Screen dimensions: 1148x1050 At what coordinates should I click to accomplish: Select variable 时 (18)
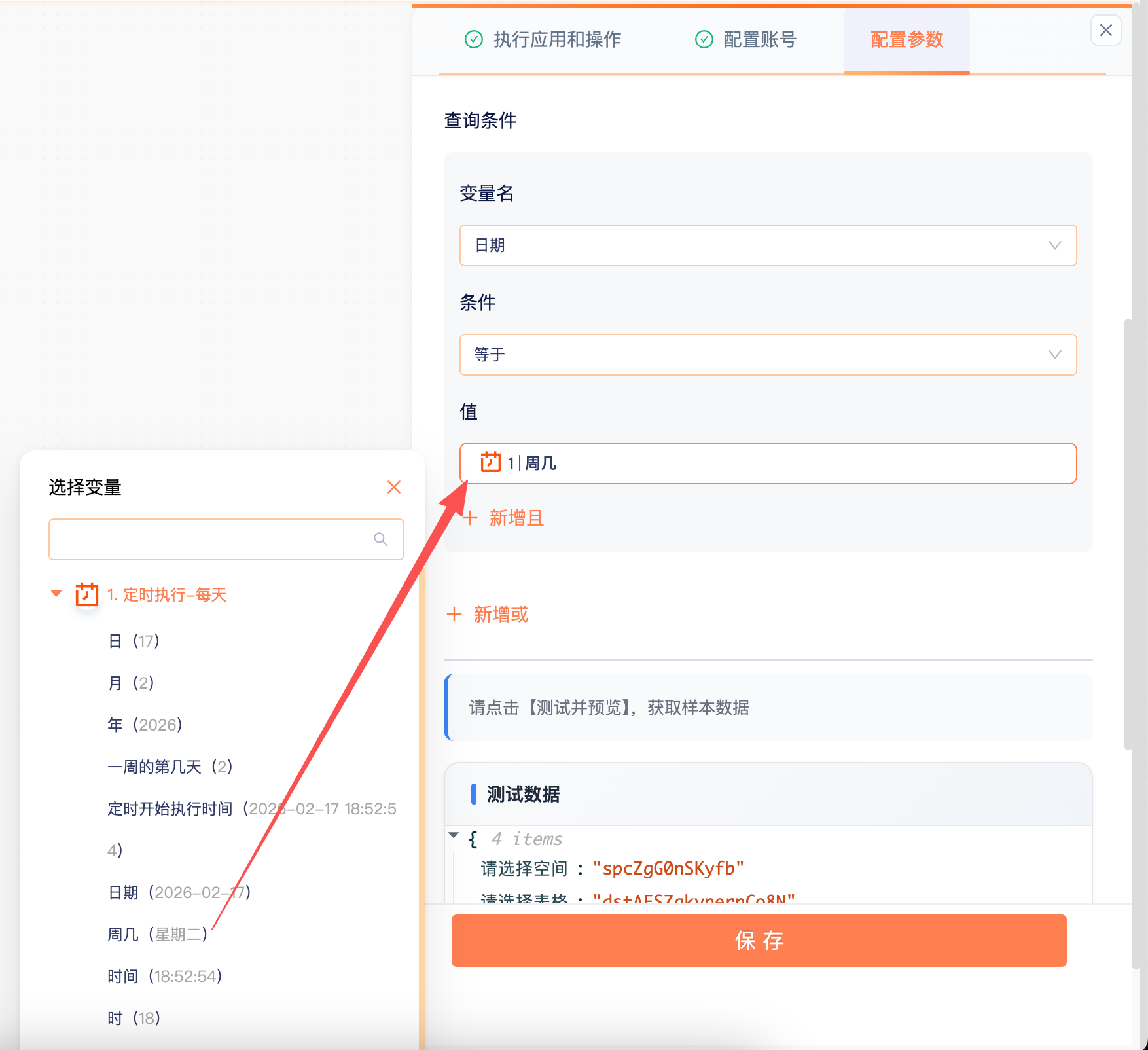(134, 1018)
